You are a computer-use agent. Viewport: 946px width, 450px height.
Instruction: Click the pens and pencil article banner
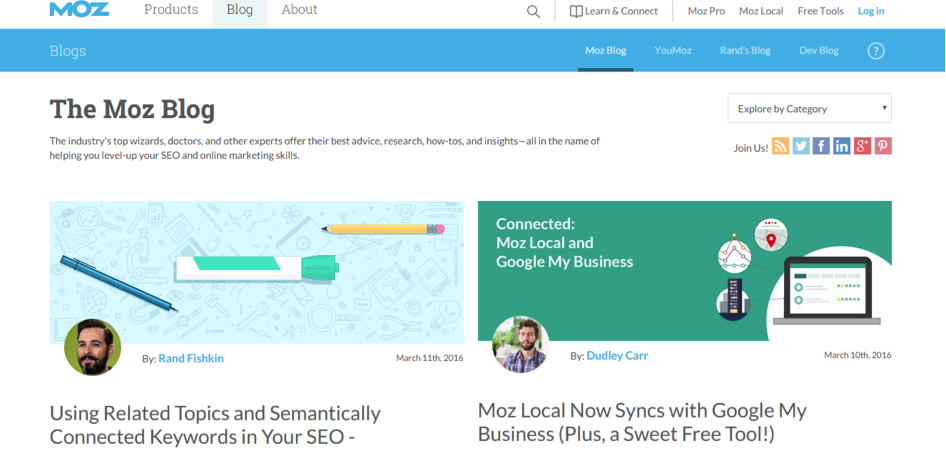pyautogui.click(x=256, y=272)
